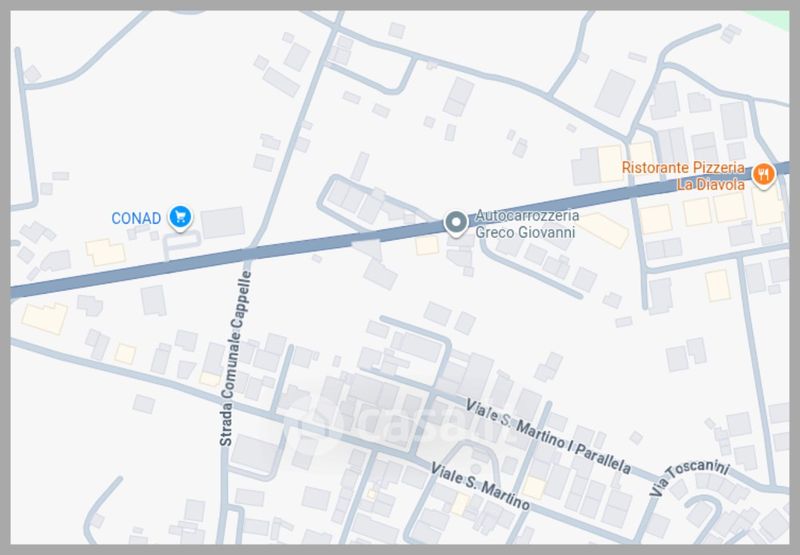Click the yellow building left of CONAD label
Image resolution: width=800 pixels, height=555 pixels.
click(106, 252)
